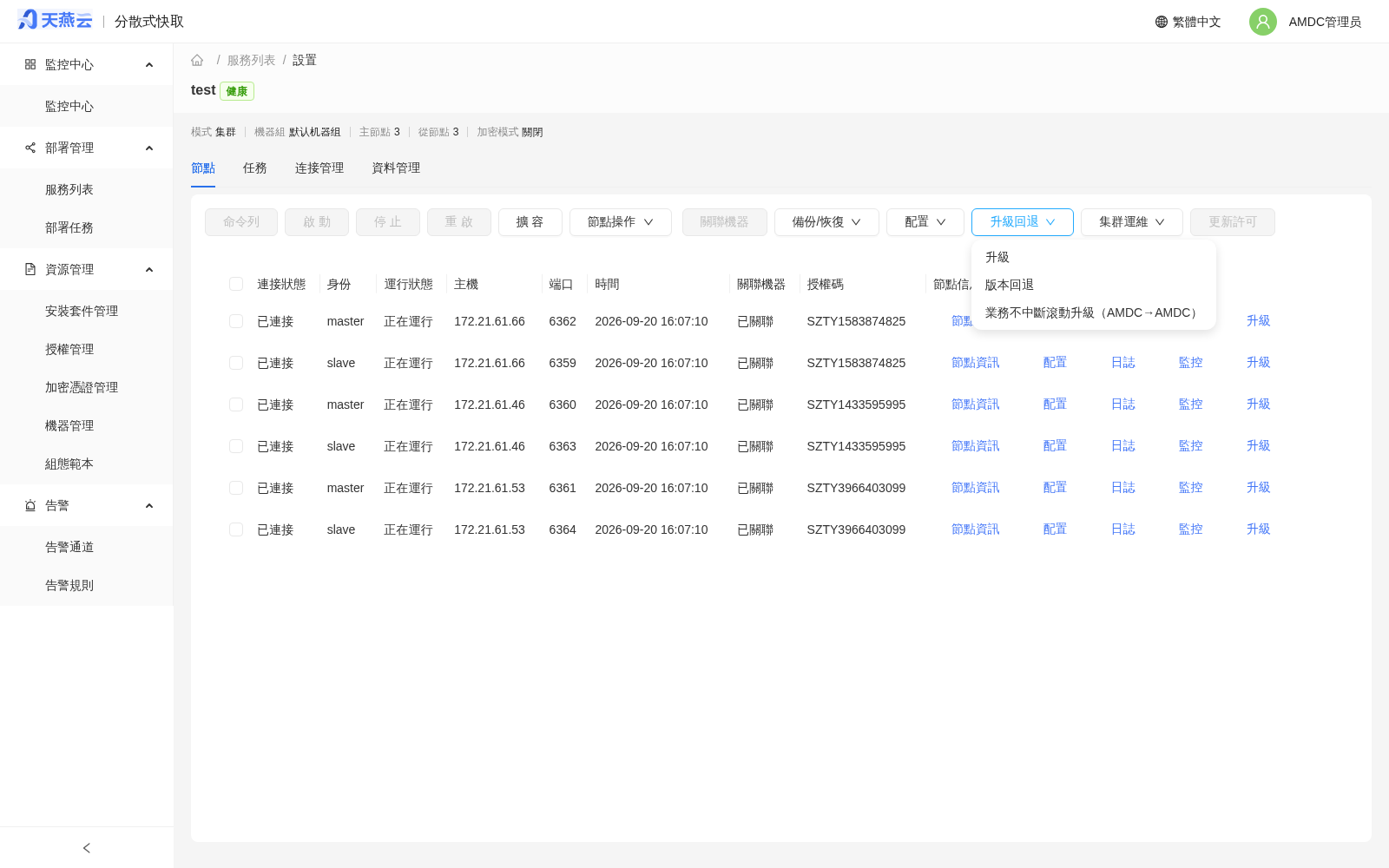Check the row for port 6362
The image size is (1389, 868).
236,321
